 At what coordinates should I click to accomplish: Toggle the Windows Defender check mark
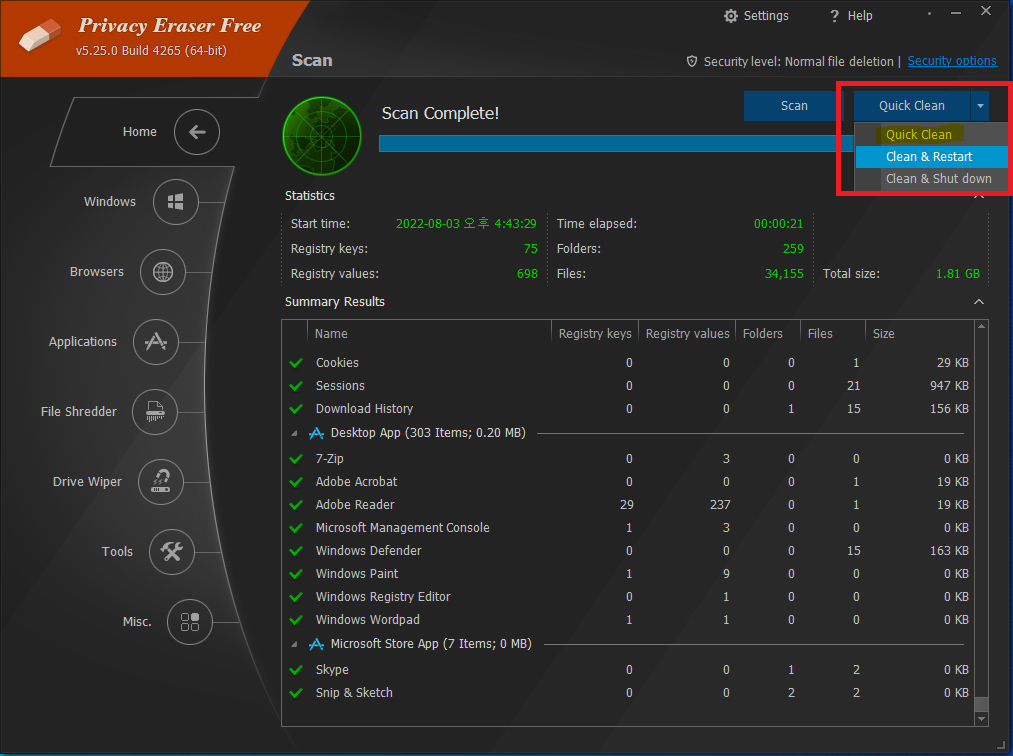click(x=297, y=551)
